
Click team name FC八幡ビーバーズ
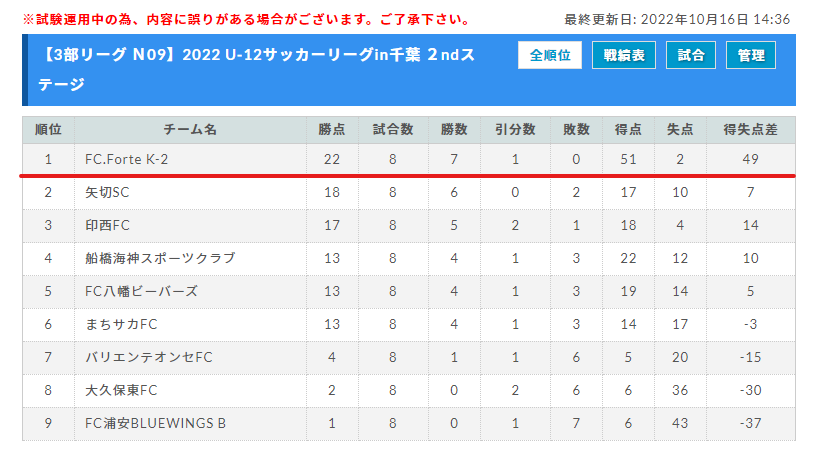tap(142, 291)
